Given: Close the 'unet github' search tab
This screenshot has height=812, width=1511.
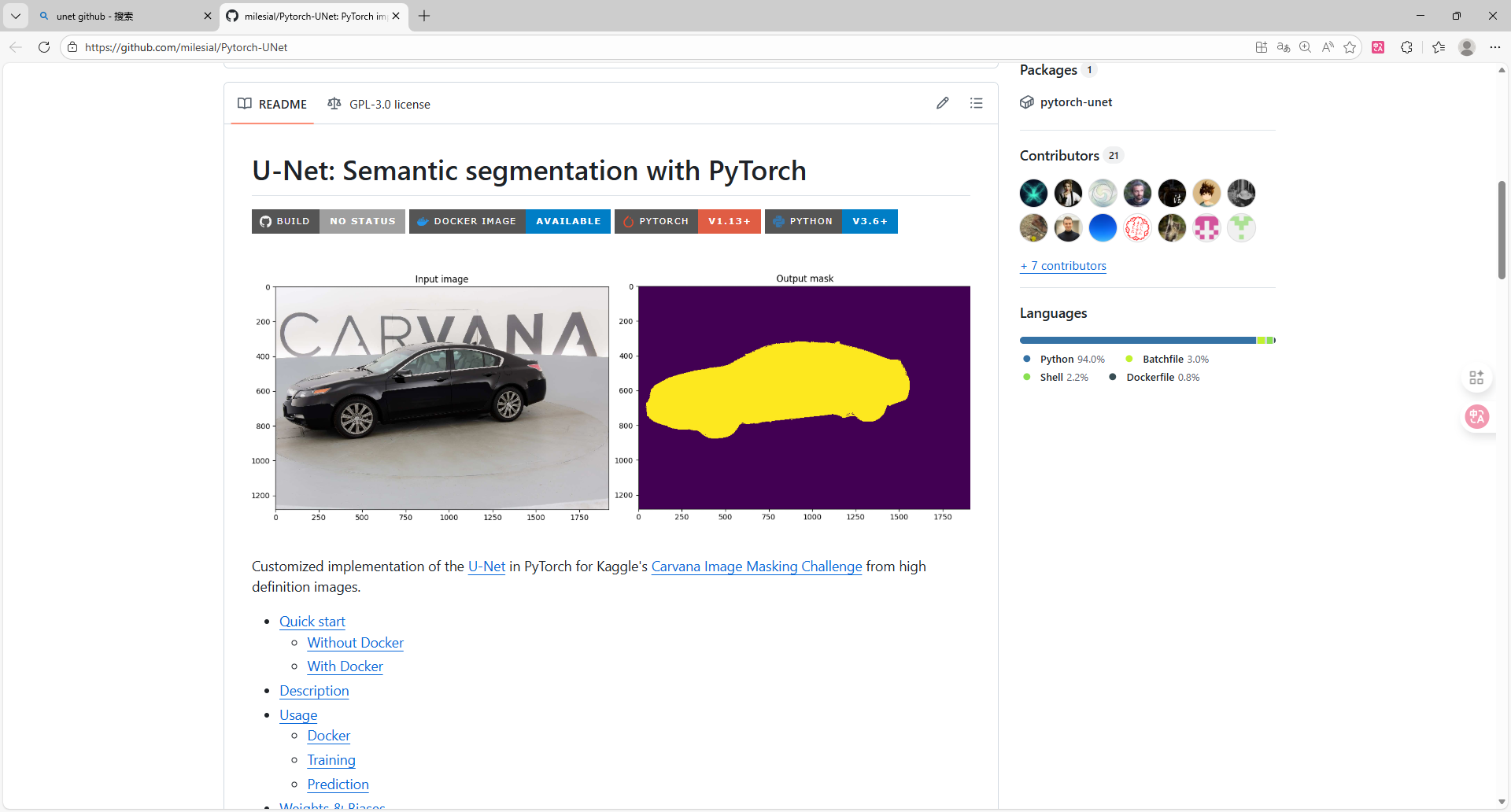Looking at the screenshot, I should [x=208, y=16].
